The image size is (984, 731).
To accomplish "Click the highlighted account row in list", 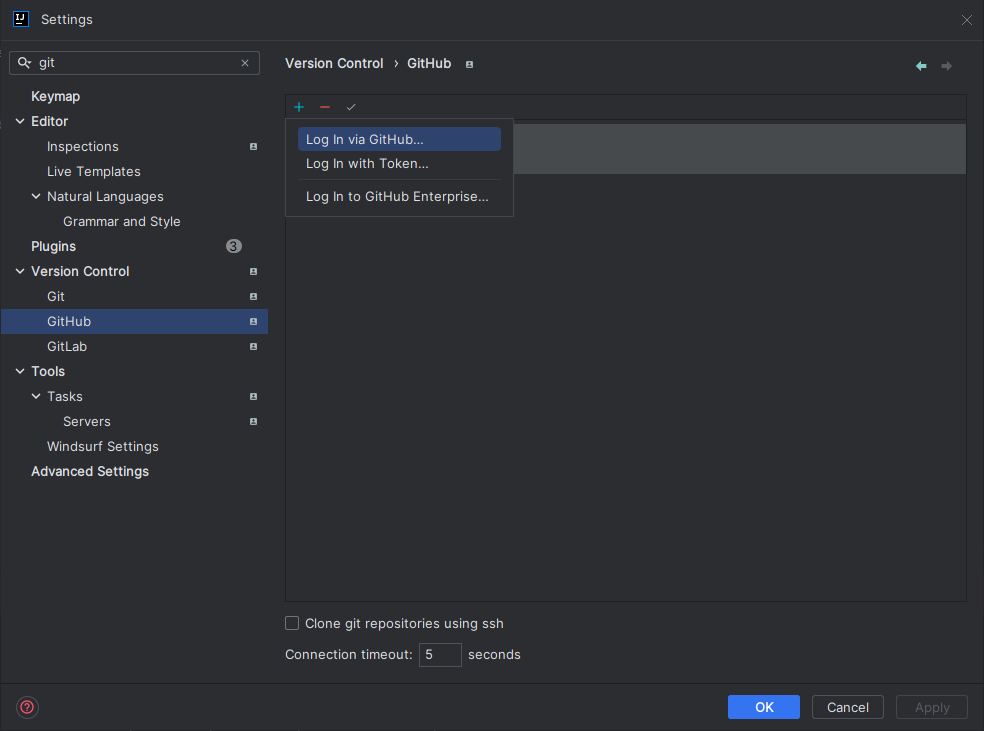I will click(x=739, y=149).
